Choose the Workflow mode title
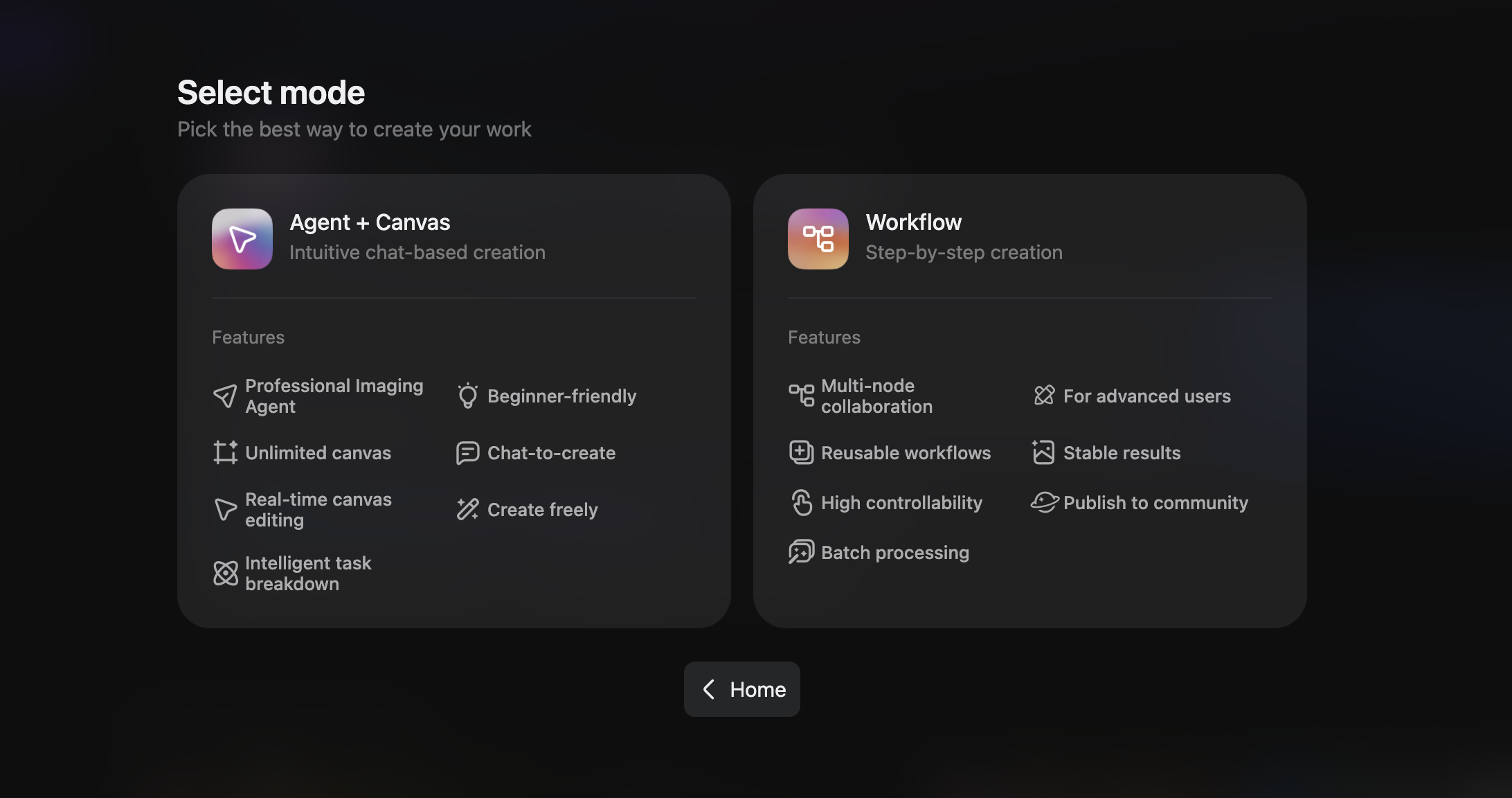 click(x=914, y=222)
